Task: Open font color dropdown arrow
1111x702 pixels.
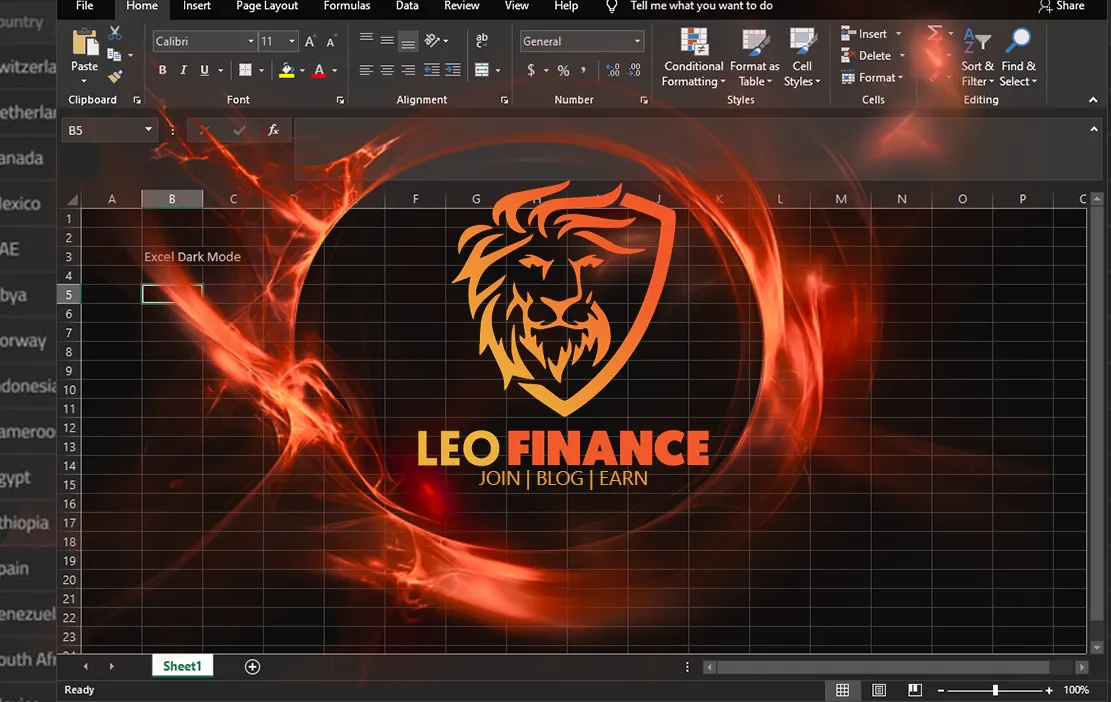Action: pyautogui.click(x=334, y=70)
